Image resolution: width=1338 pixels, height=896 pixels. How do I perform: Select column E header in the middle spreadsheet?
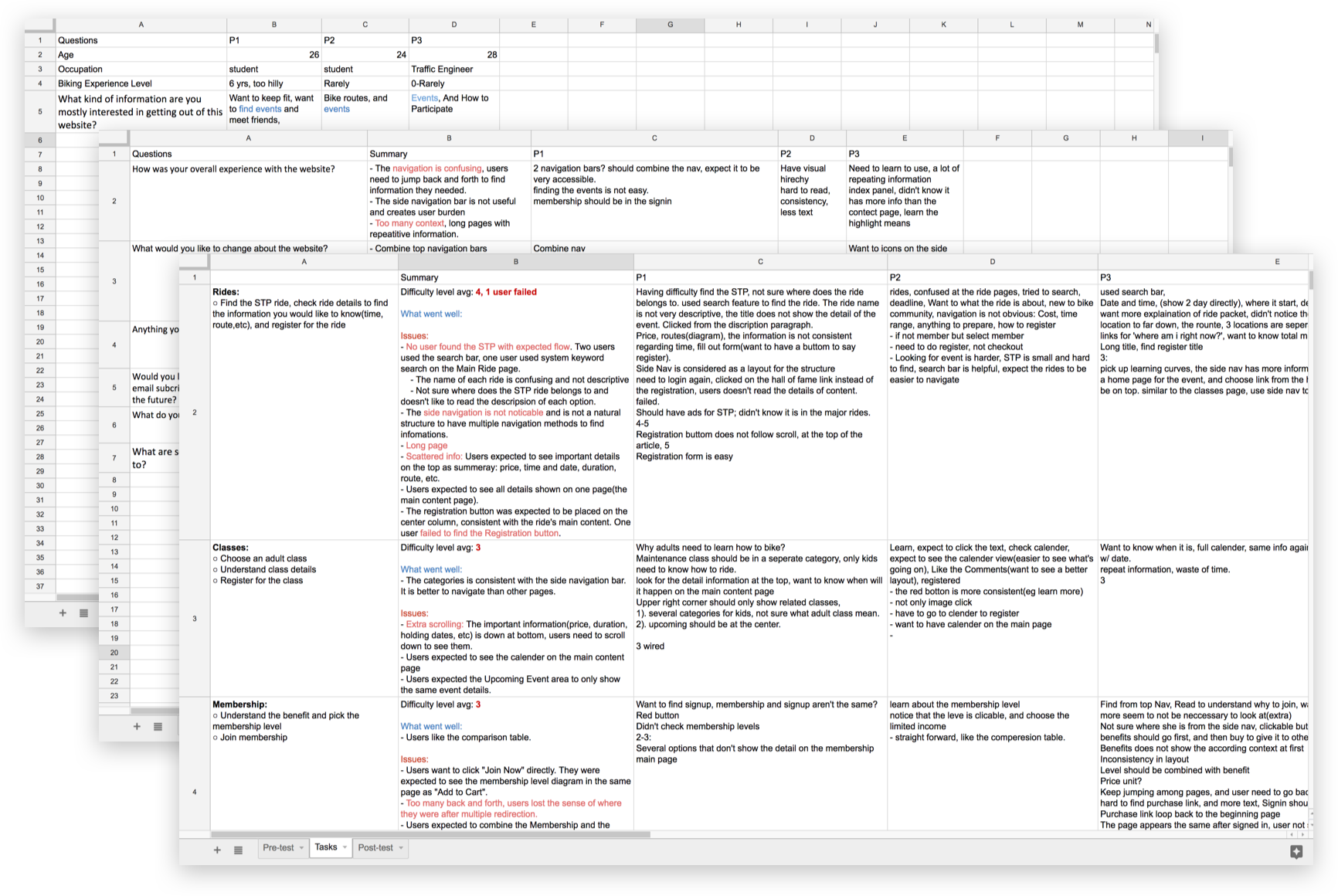point(905,138)
